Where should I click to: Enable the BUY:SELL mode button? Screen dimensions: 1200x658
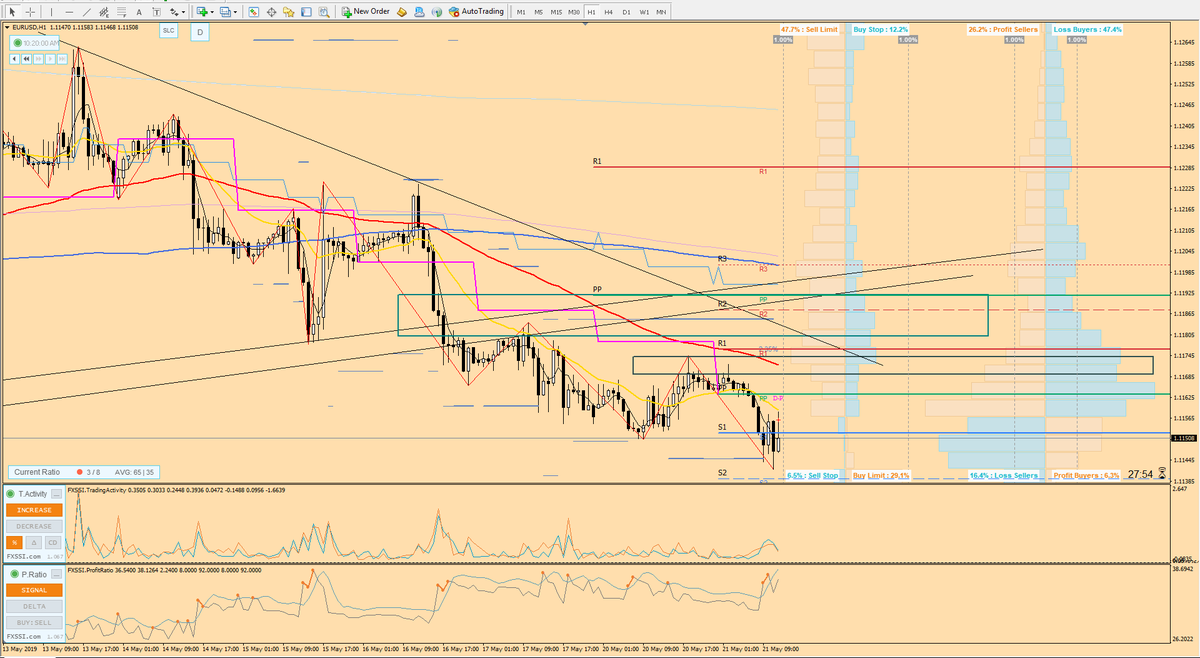point(34,622)
